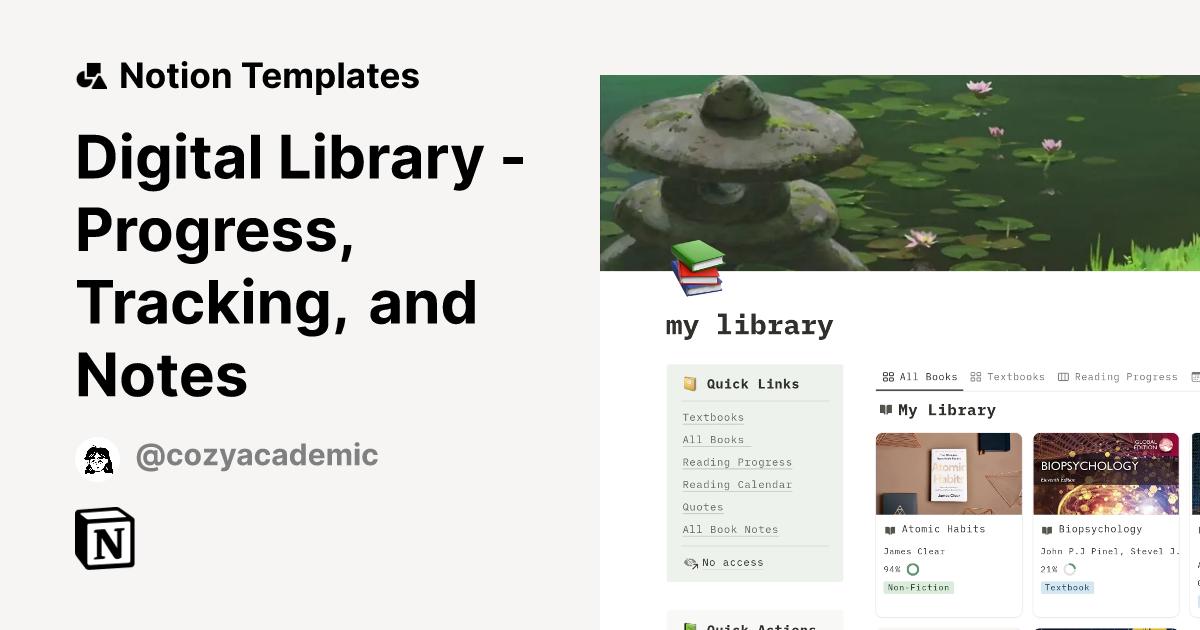
Task: Click the open book icon next to My Library
Action: pyautogui.click(x=888, y=410)
